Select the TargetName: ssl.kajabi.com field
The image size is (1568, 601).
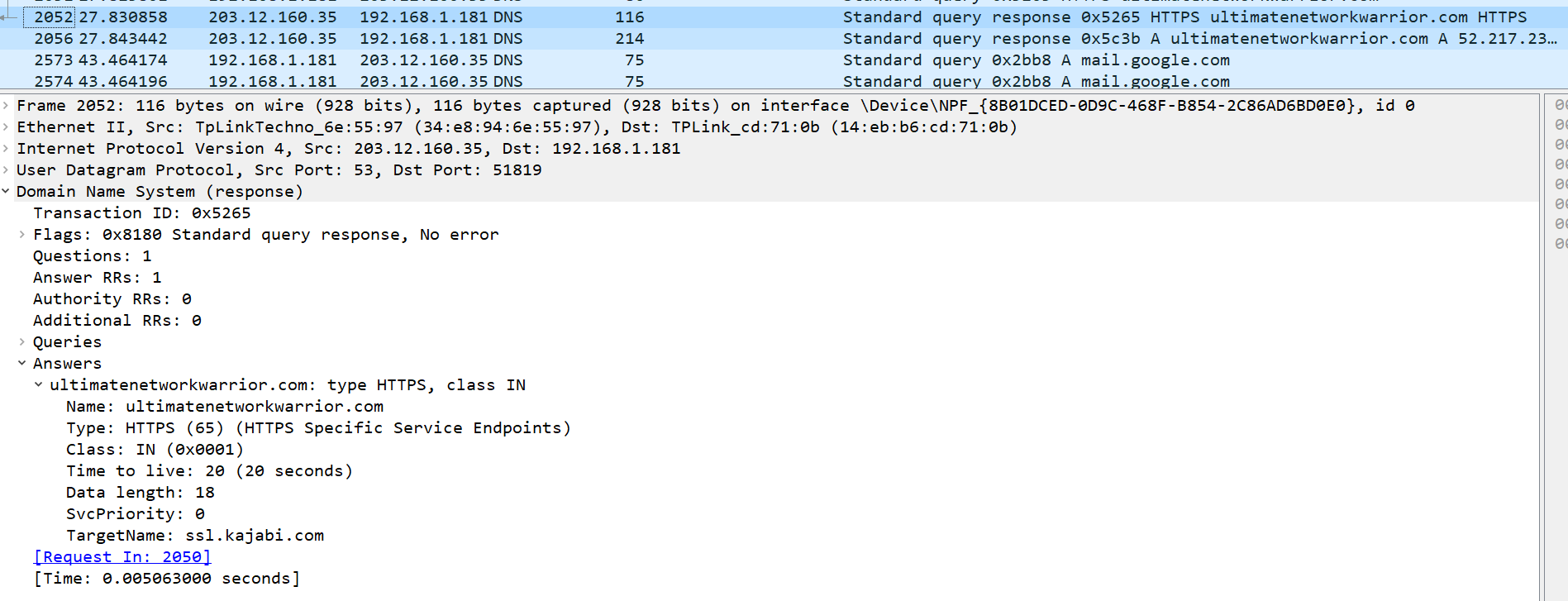coord(195,536)
